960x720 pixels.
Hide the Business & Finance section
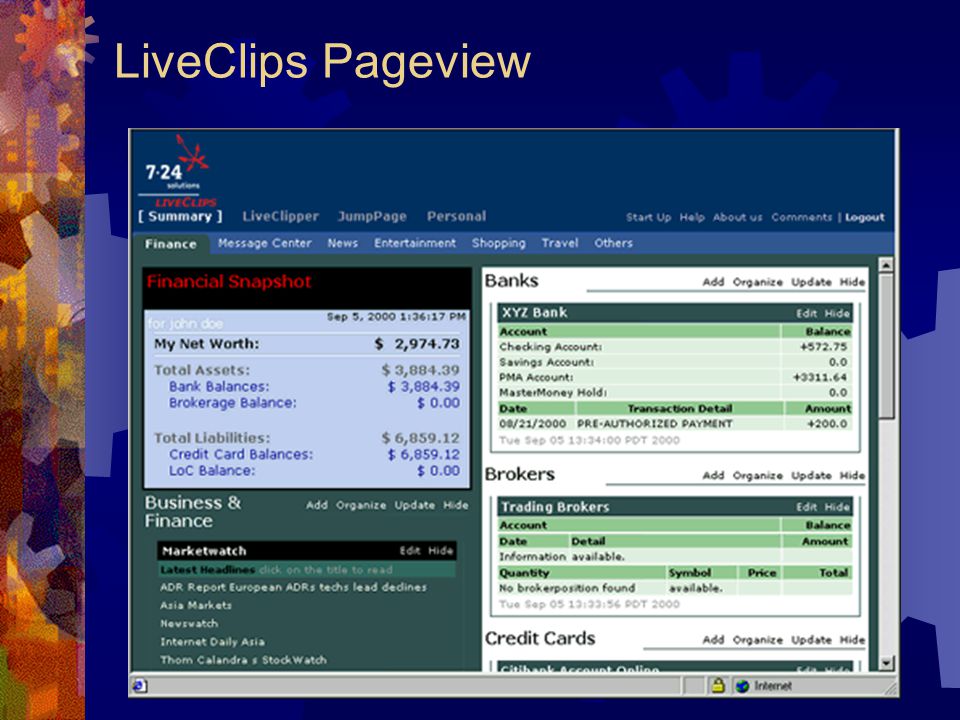pos(456,505)
